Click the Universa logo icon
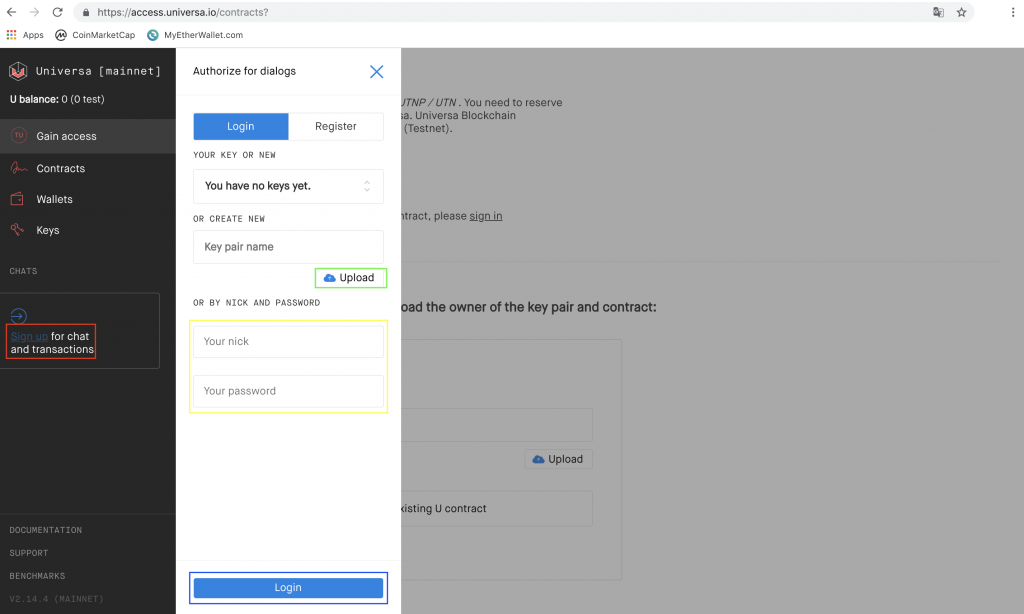 click(x=18, y=71)
